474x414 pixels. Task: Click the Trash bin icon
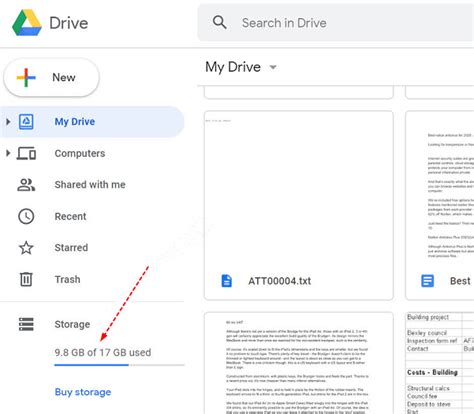(26, 279)
